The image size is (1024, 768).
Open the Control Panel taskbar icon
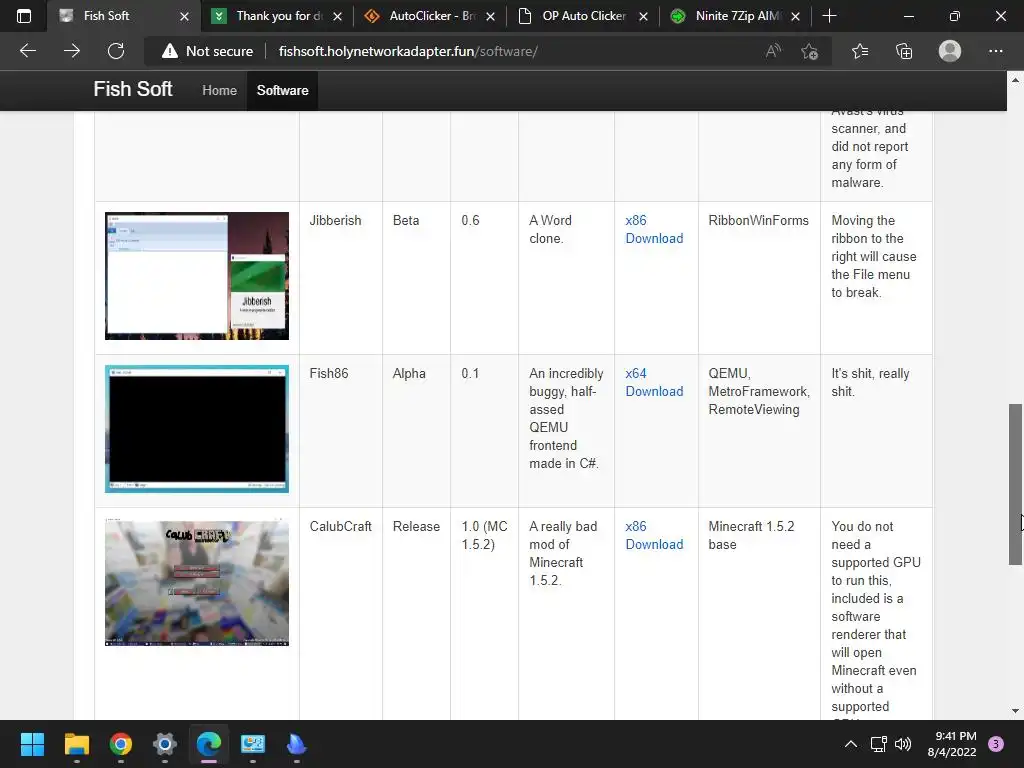[x=253, y=744]
